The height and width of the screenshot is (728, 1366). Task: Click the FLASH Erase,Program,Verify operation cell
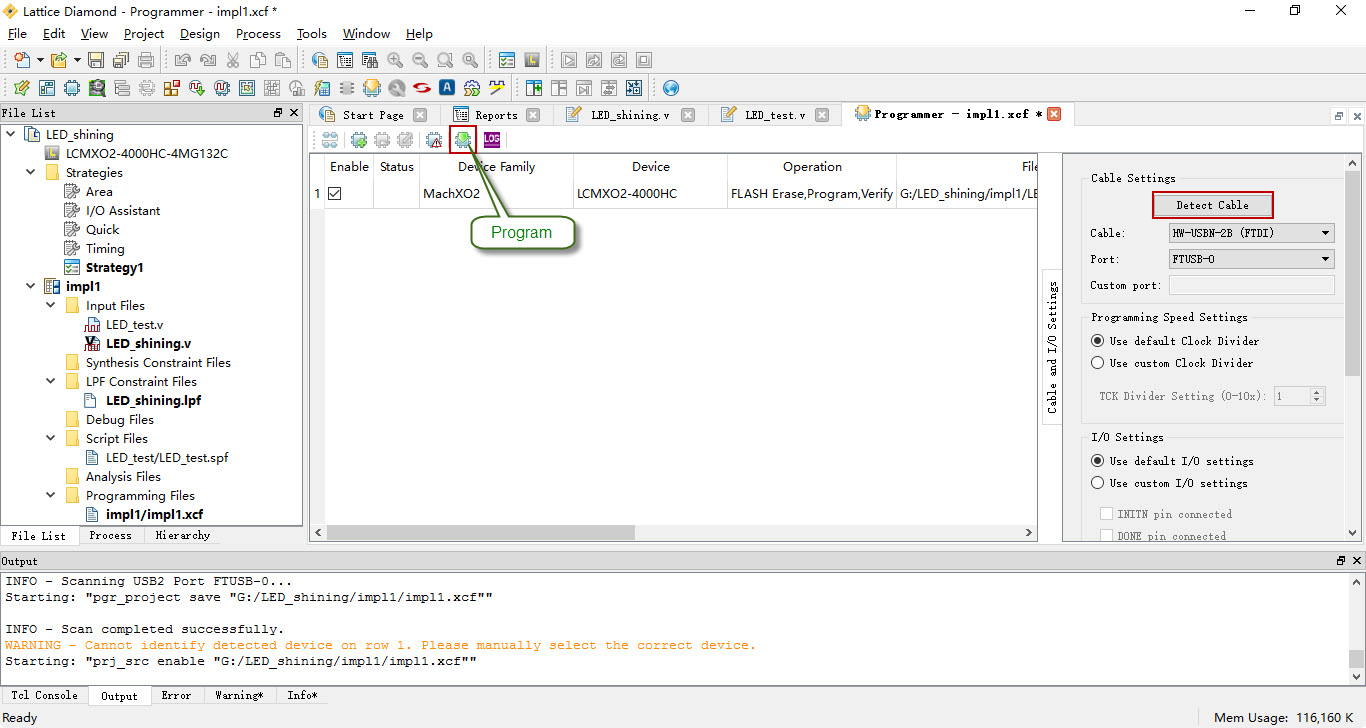[x=812, y=193]
